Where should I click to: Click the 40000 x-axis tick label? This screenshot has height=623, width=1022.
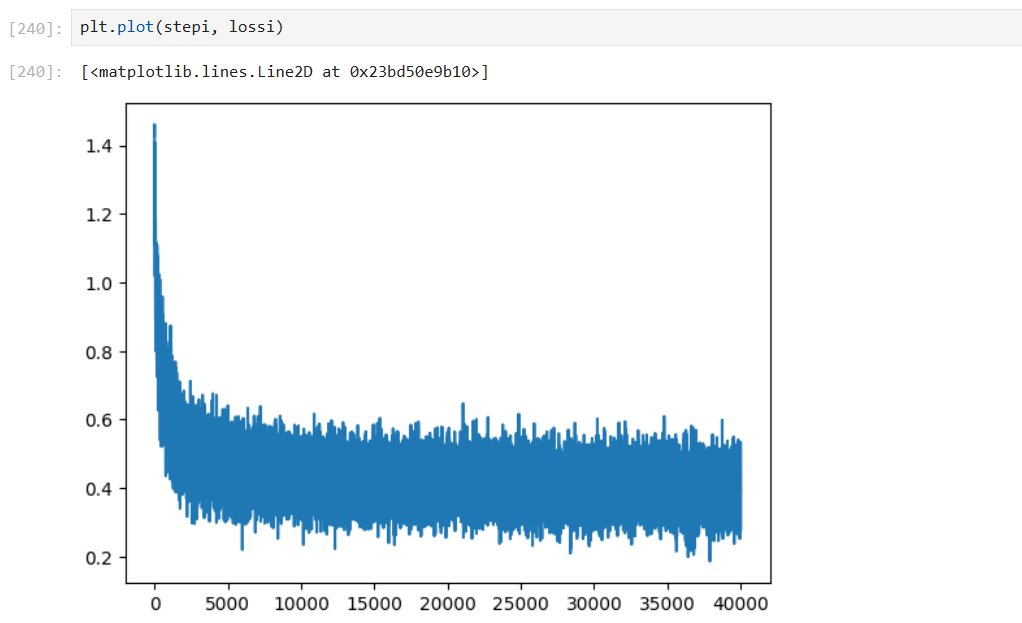740,603
